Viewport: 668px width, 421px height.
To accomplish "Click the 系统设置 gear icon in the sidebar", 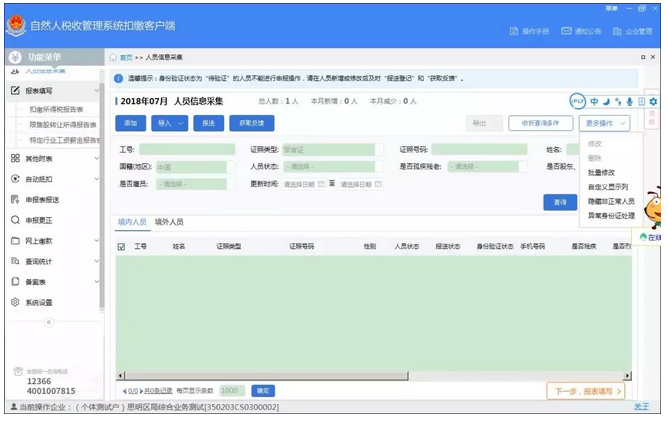I will 15,302.
